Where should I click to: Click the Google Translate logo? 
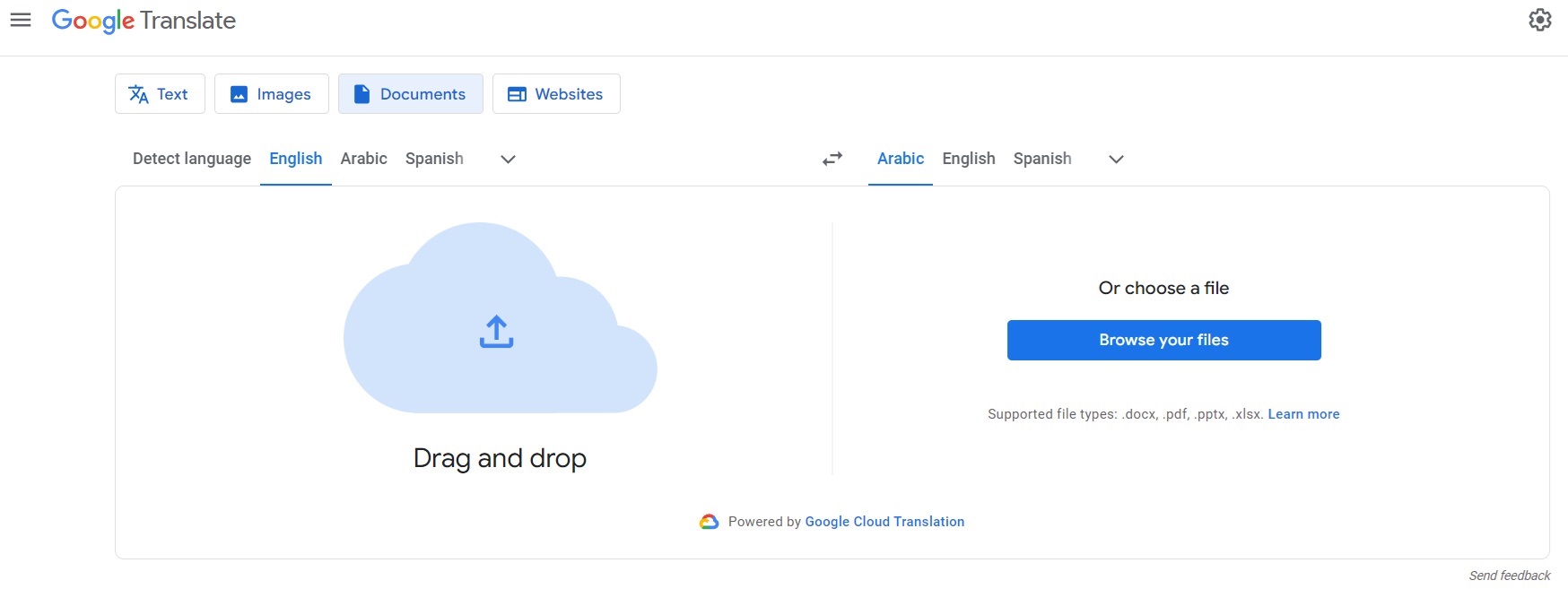coord(144,21)
